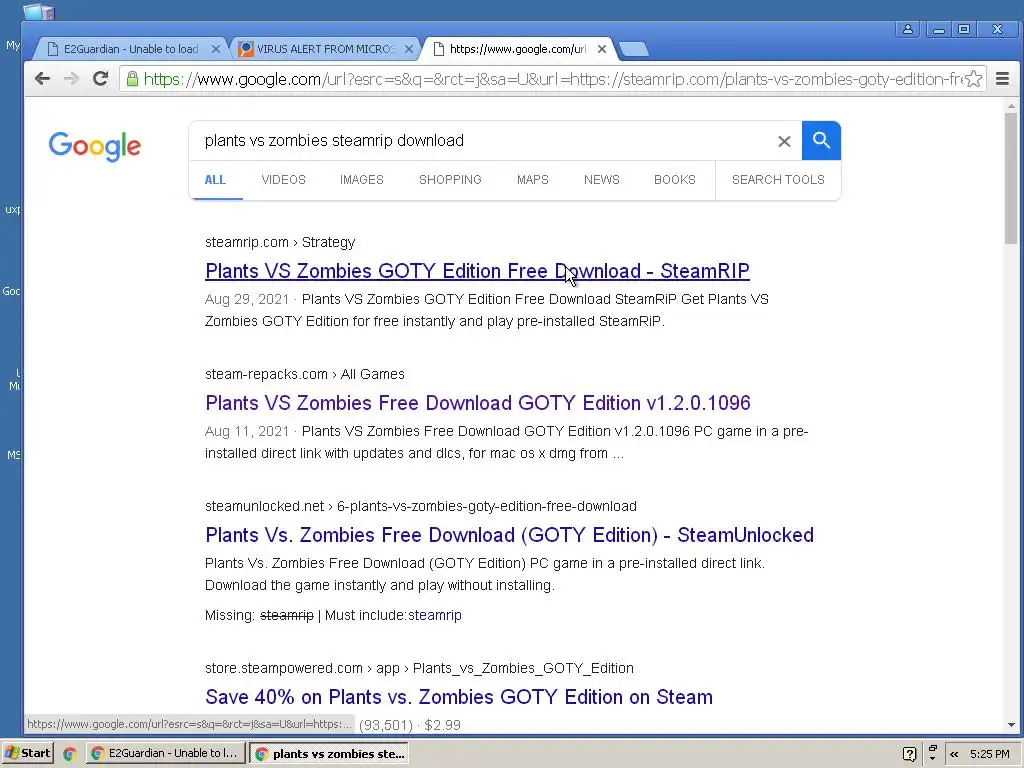This screenshot has height=768, width=1024.
Task: Click the Chrome user profile icon
Action: click(x=908, y=29)
